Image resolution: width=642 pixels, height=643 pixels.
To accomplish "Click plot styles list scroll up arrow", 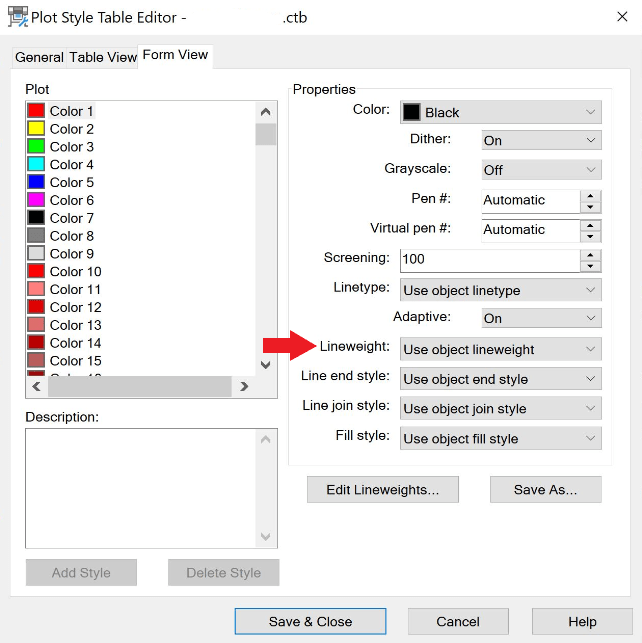I will (x=266, y=112).
